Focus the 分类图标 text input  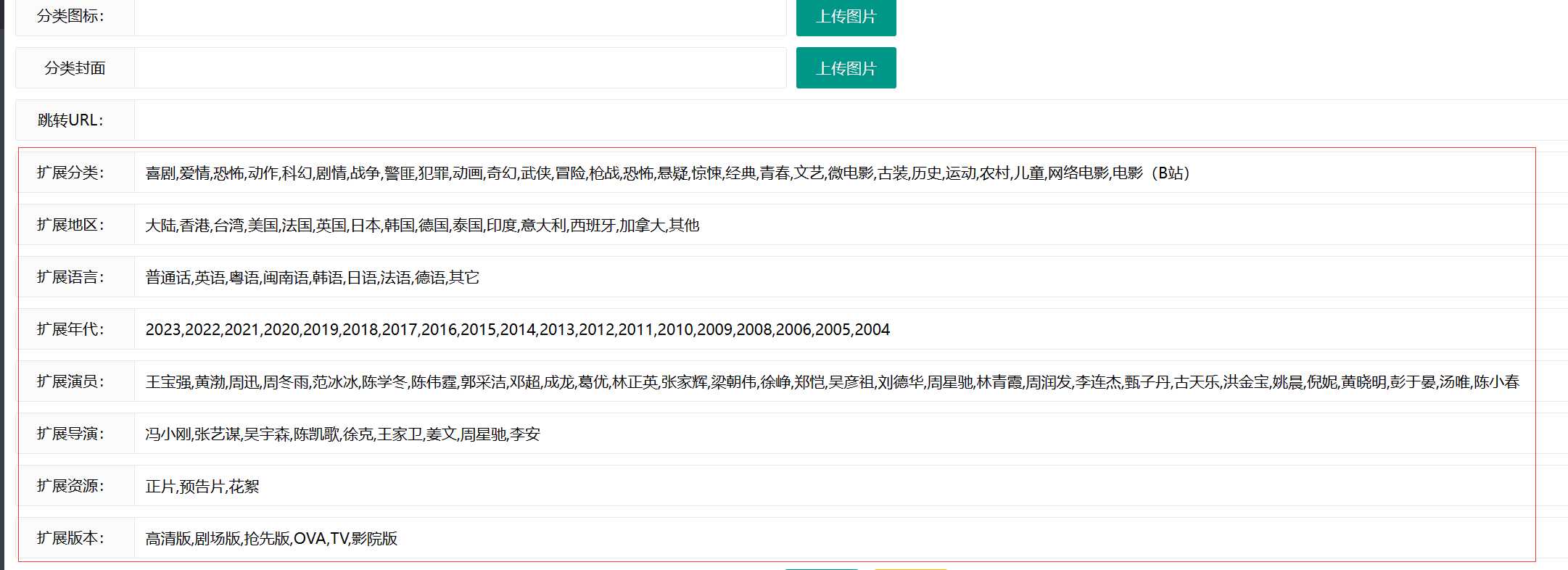click(460, 16)
